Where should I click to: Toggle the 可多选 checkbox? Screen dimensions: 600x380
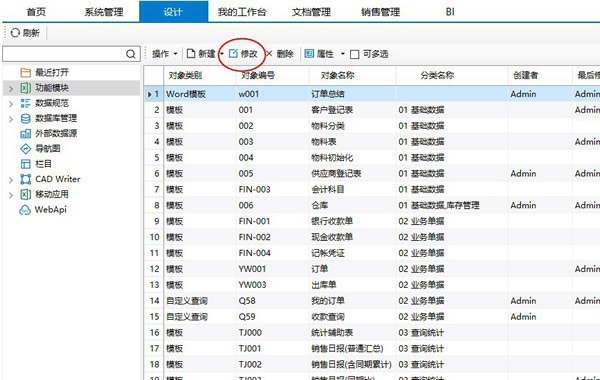coord(355,54)
